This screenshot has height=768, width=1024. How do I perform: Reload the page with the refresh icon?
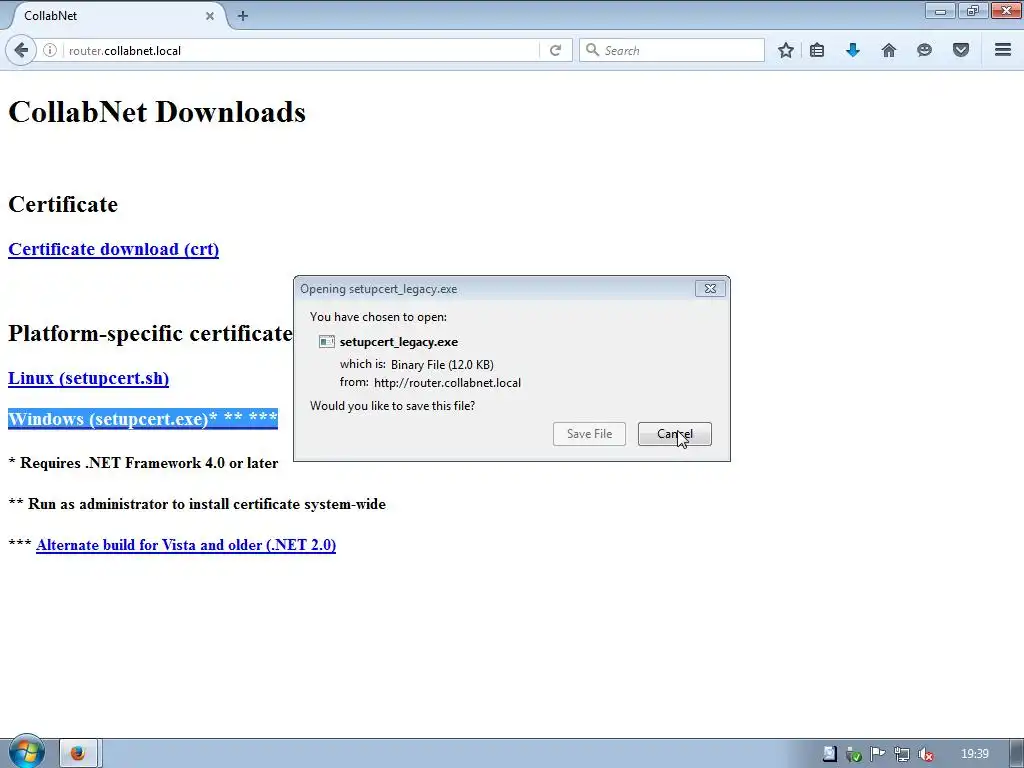point(556,50)
